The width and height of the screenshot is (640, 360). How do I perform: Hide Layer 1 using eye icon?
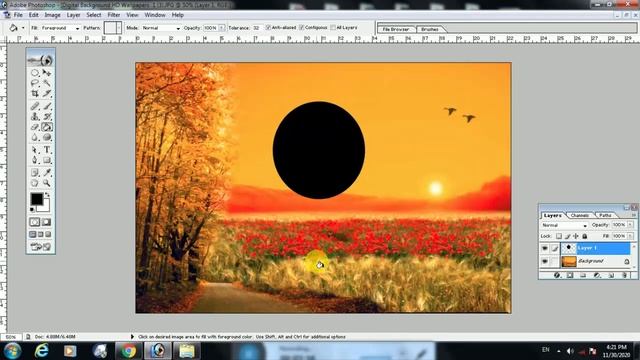(x=545, y=248)
